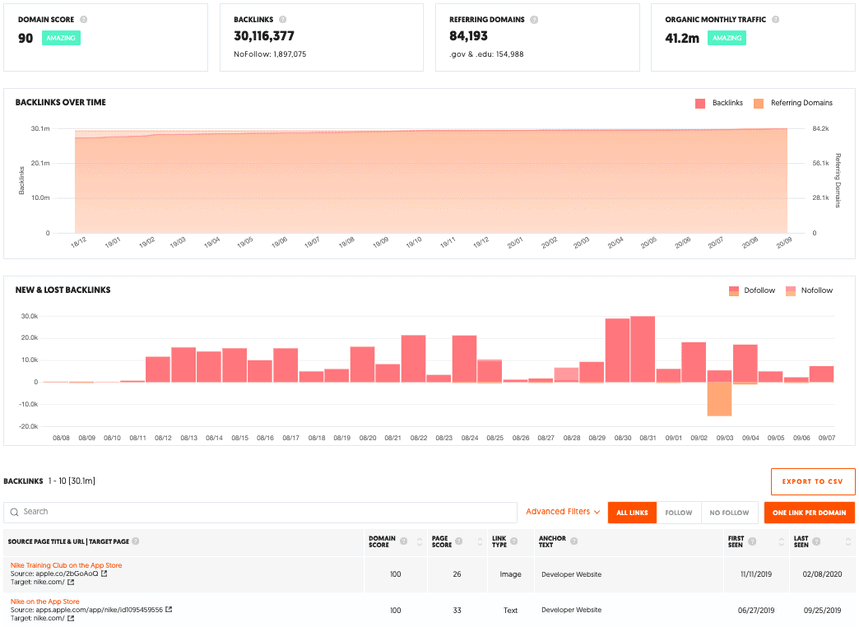Toggle Dofollow color swatch in chart legend
Screen dimensions: 859x627
735,291
